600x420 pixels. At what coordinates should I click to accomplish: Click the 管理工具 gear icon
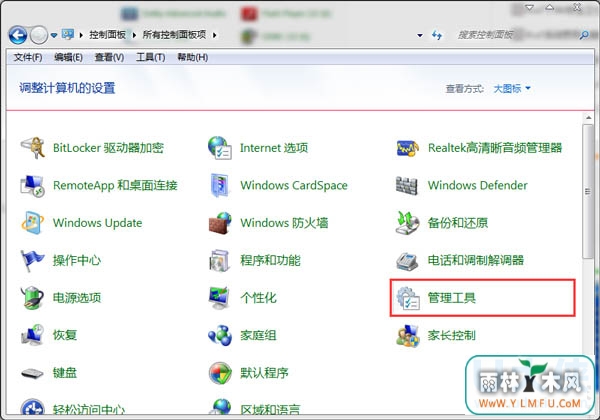(408, 298)
